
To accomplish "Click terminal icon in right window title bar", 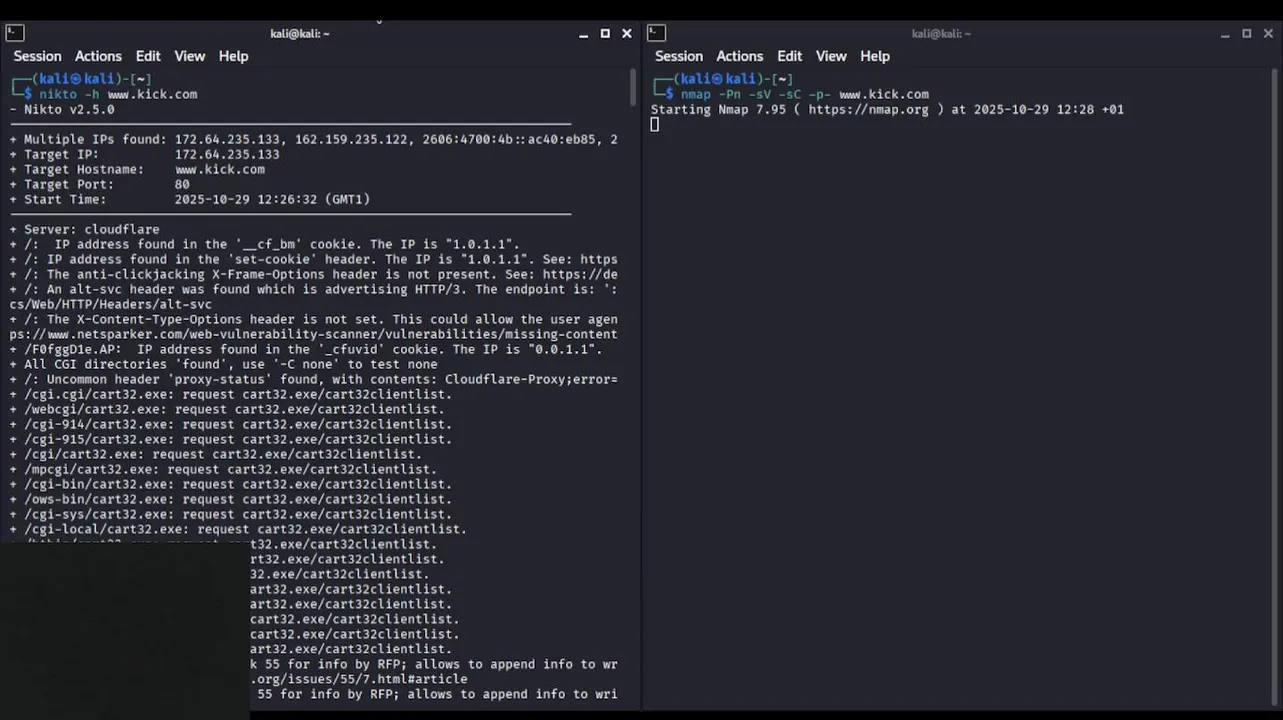I will 657,33.
